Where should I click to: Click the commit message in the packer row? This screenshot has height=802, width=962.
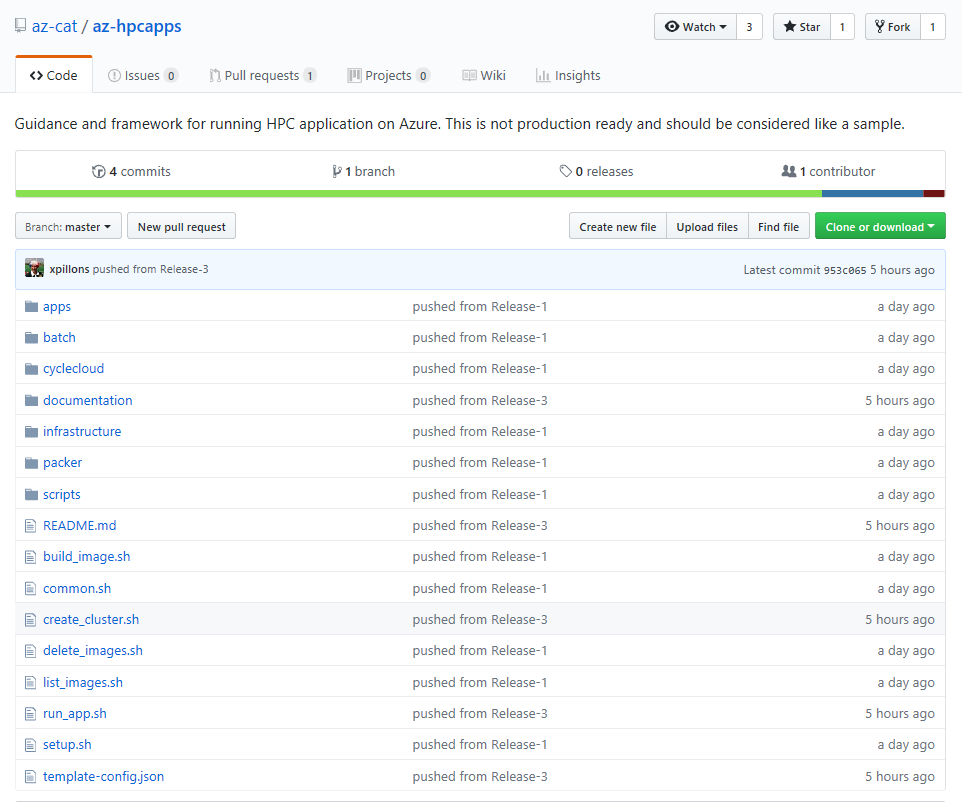click(480, 463)
